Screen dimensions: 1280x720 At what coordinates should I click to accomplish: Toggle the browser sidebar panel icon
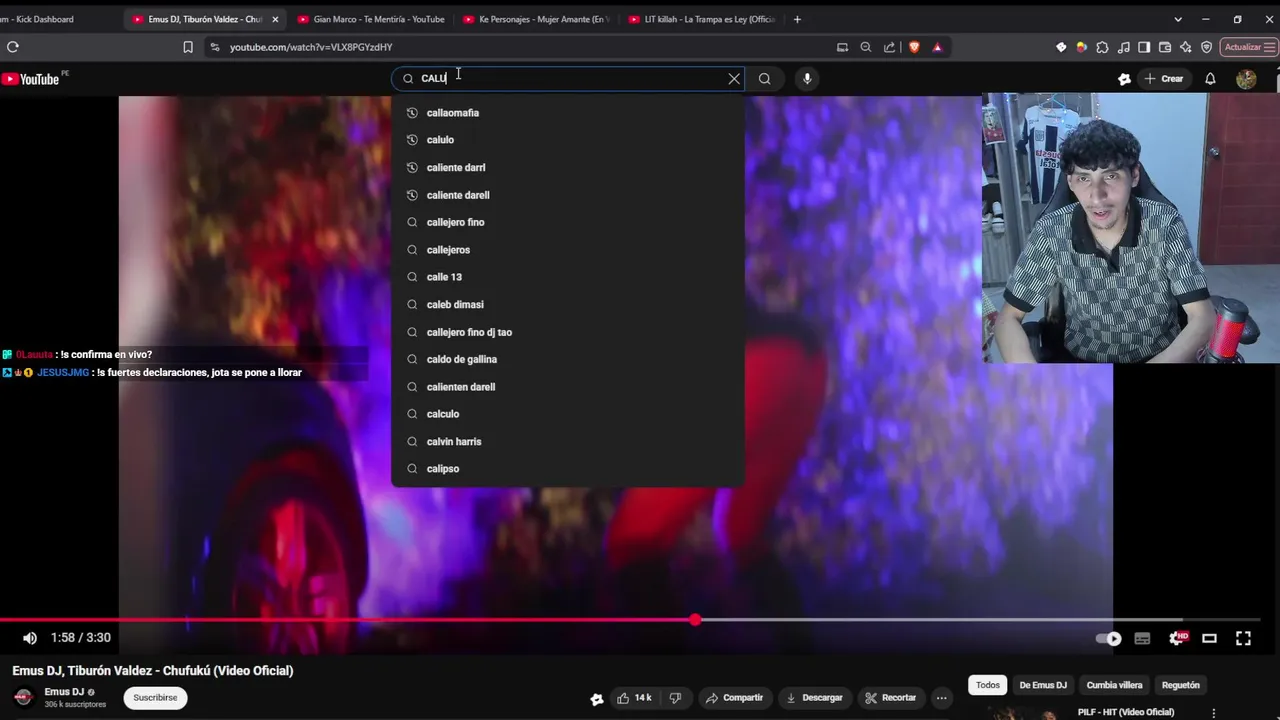coord(1144,47)
